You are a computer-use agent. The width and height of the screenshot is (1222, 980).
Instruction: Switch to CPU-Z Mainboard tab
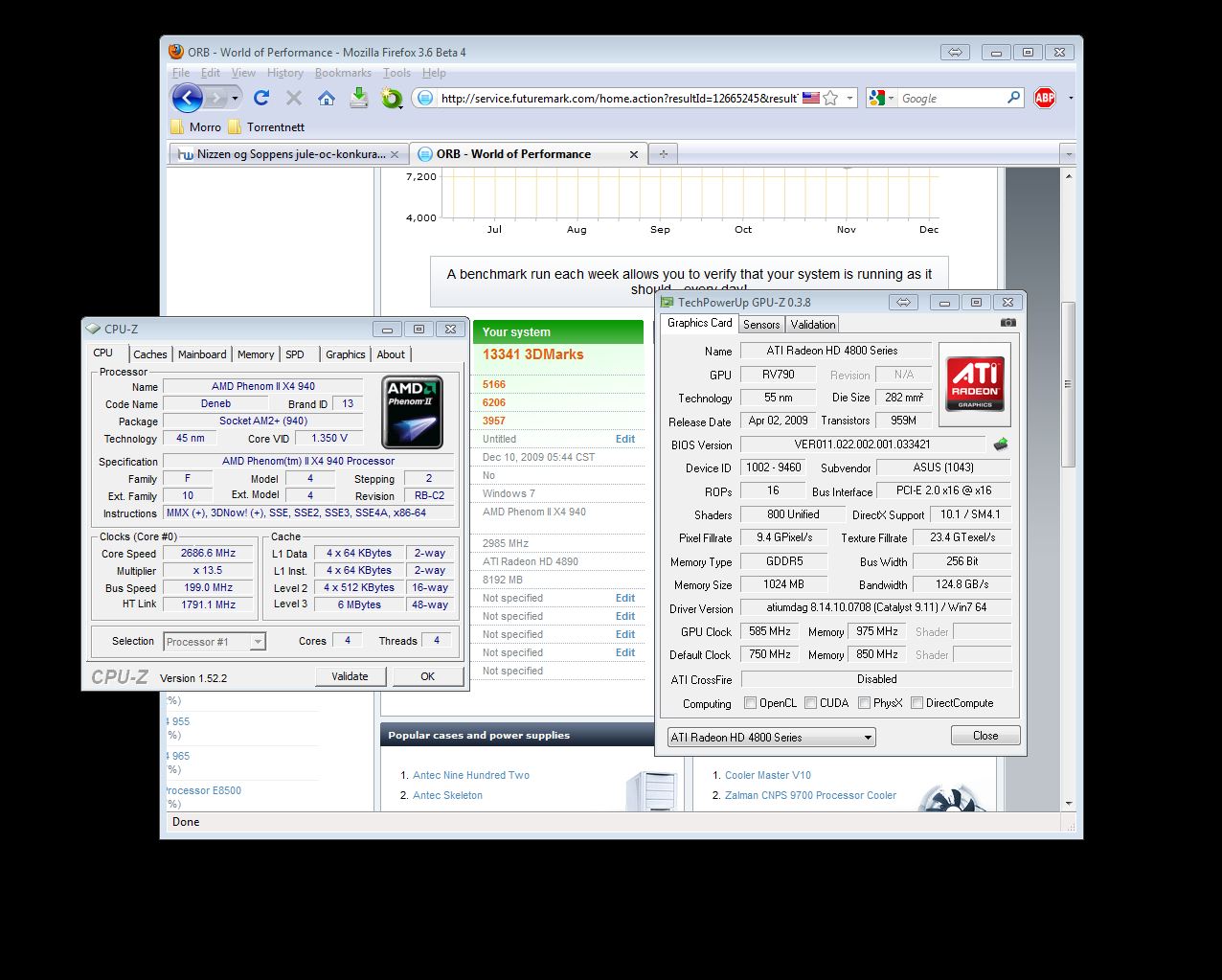pyautogui.click(x=202, y=354)
